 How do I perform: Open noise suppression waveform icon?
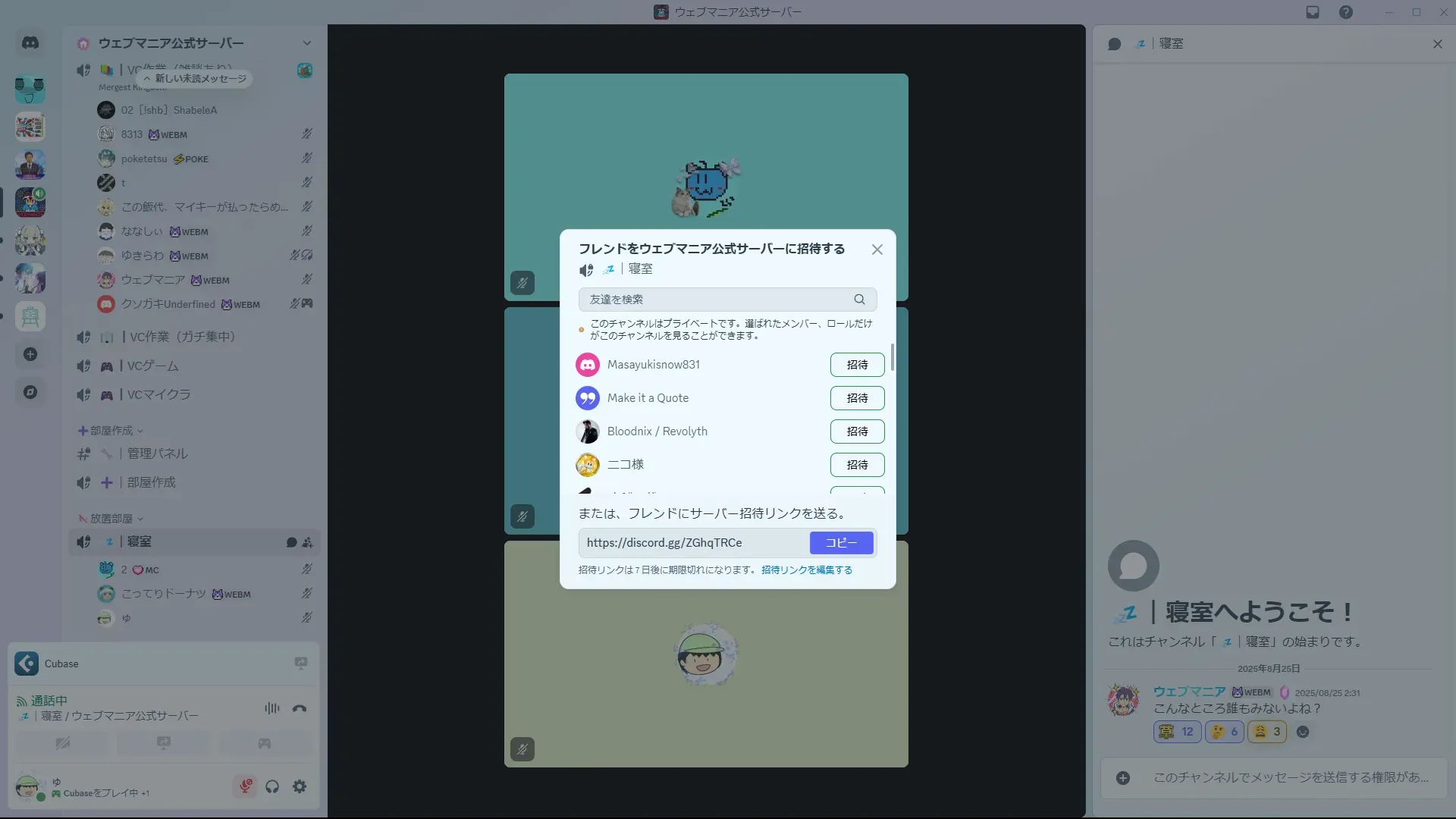click(271, 708)
